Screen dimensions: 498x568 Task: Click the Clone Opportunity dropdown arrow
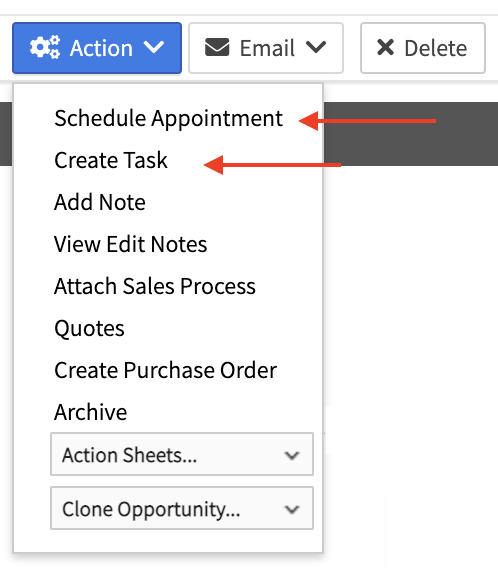pos(292,510)
